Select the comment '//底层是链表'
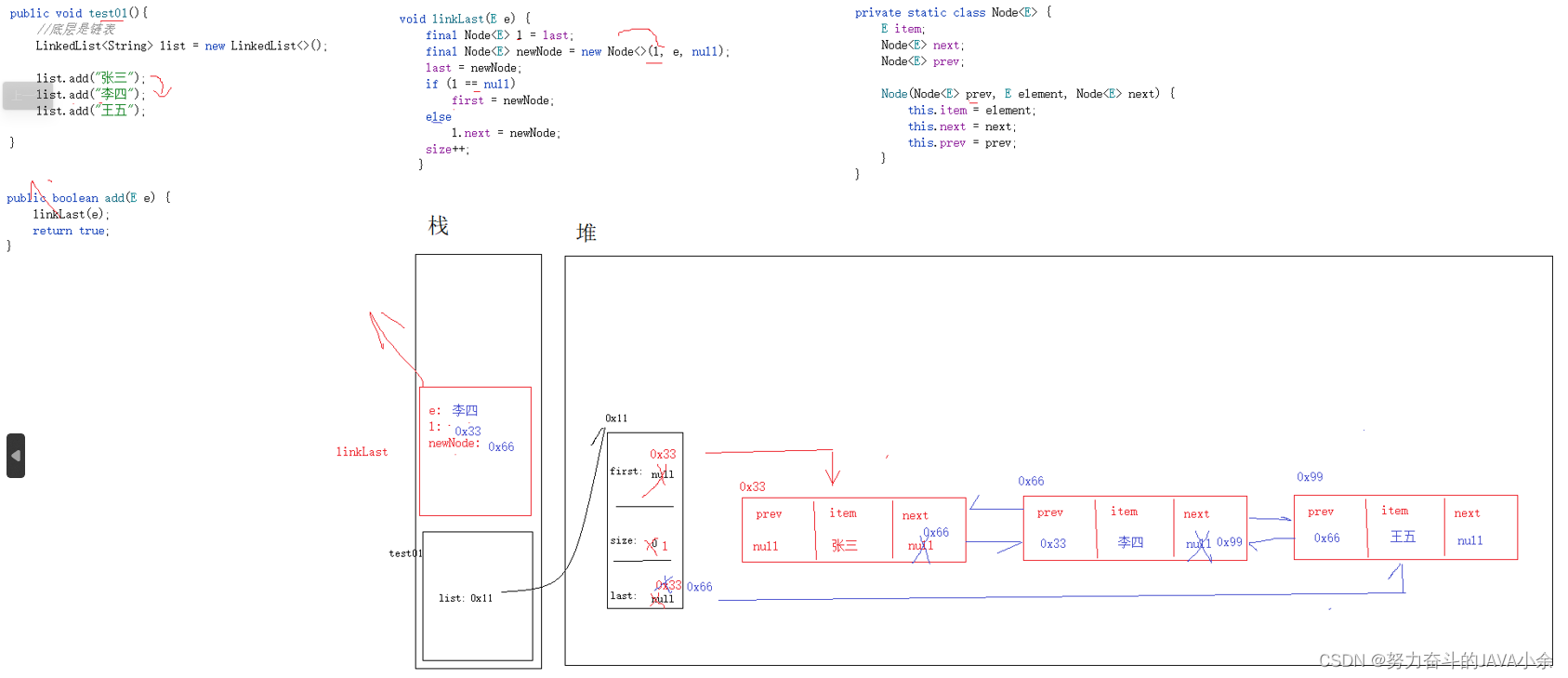The width and height of the screenshot is (1568, 678). [x=76, y=29]
